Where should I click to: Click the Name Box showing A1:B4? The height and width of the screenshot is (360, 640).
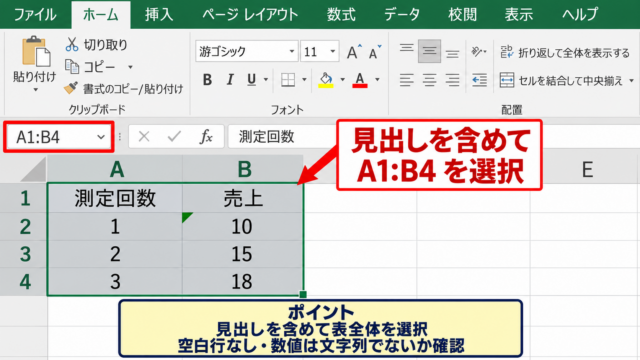59,137
